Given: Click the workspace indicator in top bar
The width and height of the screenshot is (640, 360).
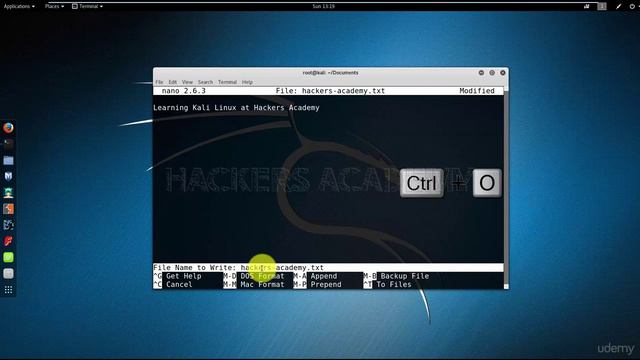Looking at the screenshot, I should coord(602,6).
